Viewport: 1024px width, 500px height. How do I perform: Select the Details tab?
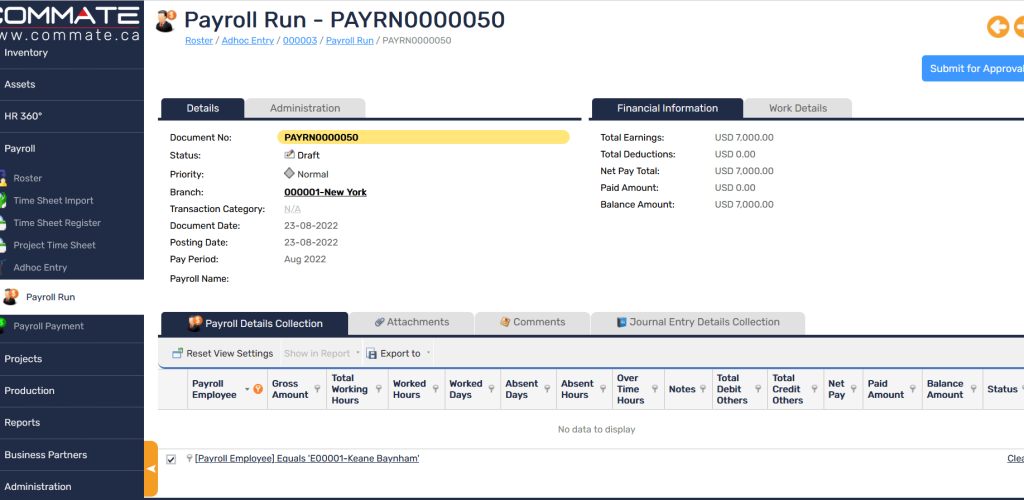(x=202, y=108)
